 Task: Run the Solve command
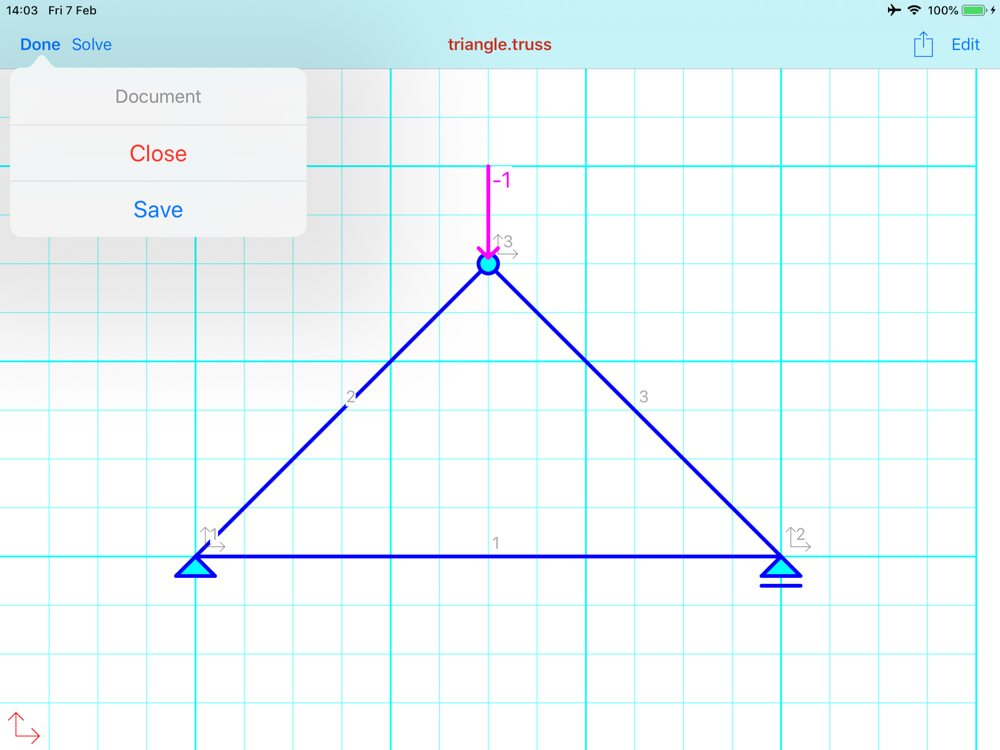tap(92, 45)
